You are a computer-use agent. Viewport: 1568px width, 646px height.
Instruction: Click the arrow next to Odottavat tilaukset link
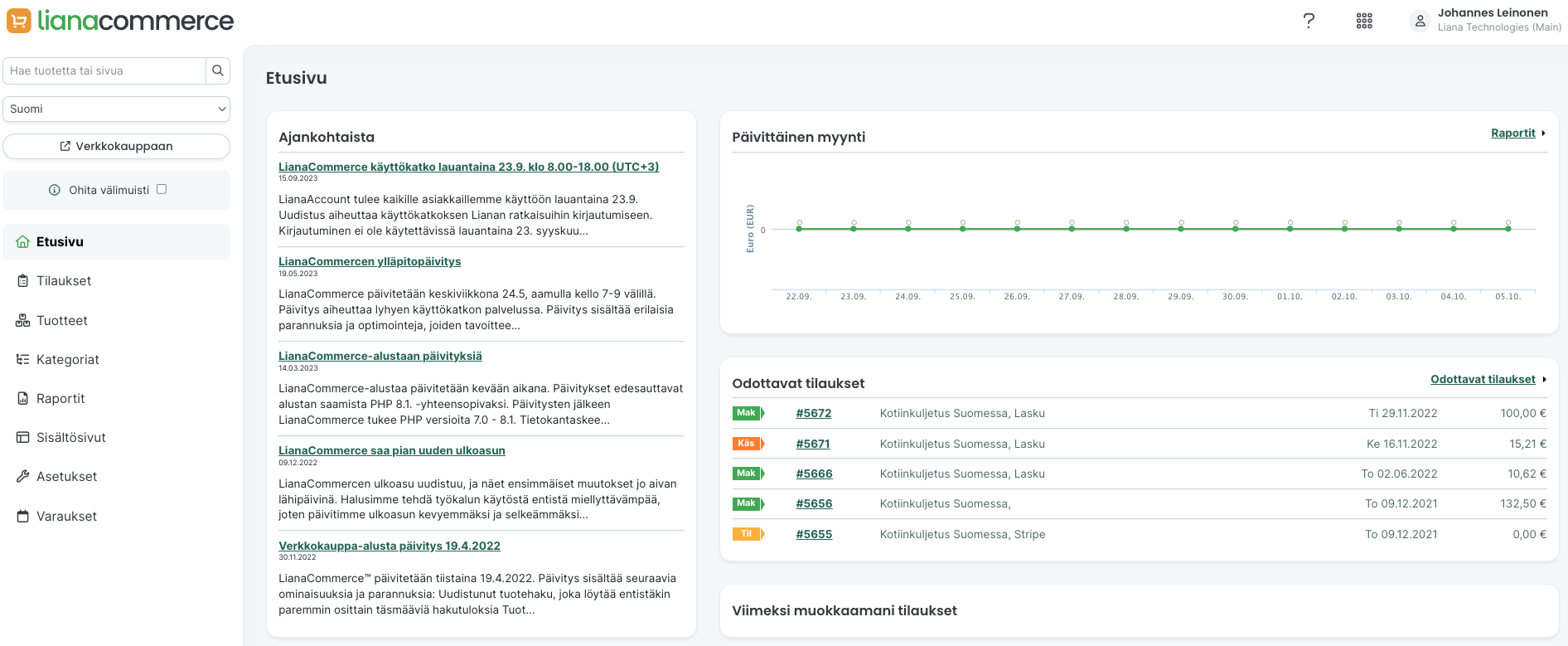(x=1544, y=380)
